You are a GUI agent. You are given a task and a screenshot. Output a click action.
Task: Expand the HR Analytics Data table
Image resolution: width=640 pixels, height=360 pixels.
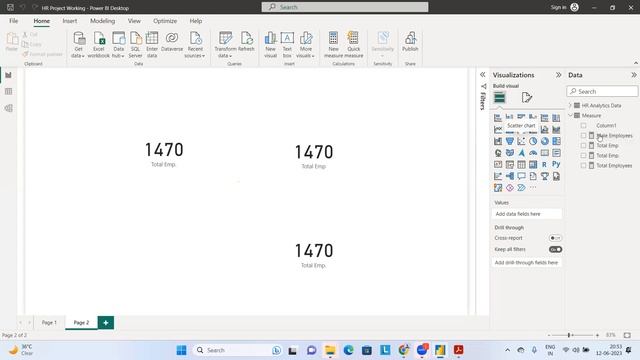(571, 105)
